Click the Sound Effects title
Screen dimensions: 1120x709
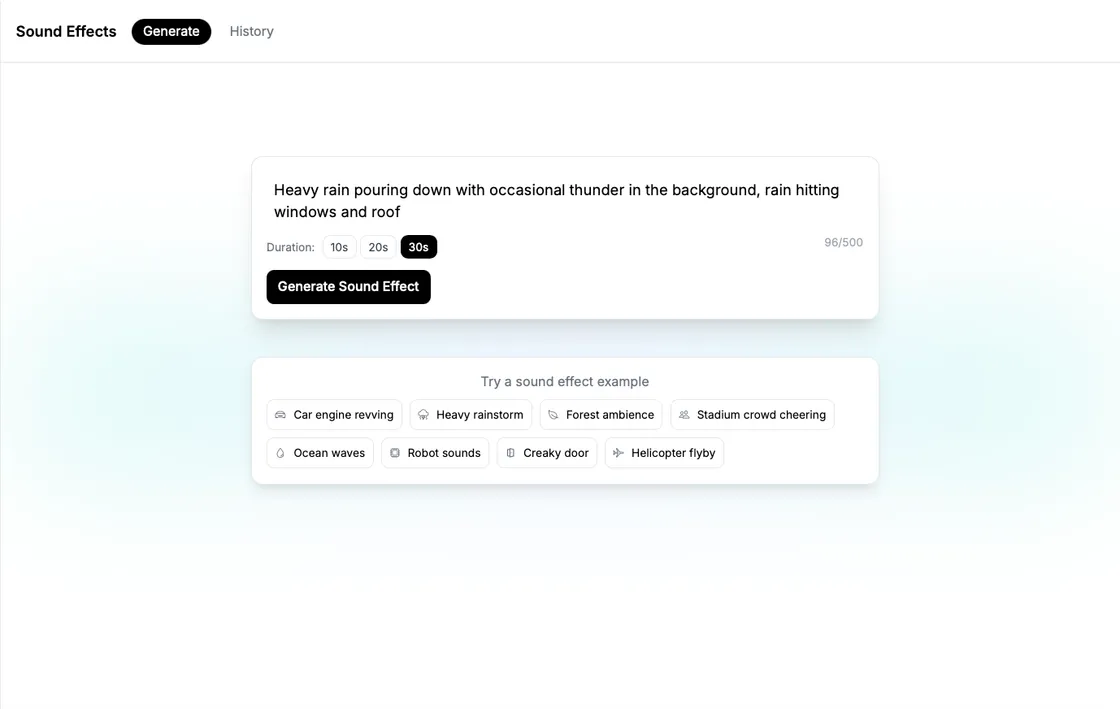pyautogui.click(x=66, y=32)
